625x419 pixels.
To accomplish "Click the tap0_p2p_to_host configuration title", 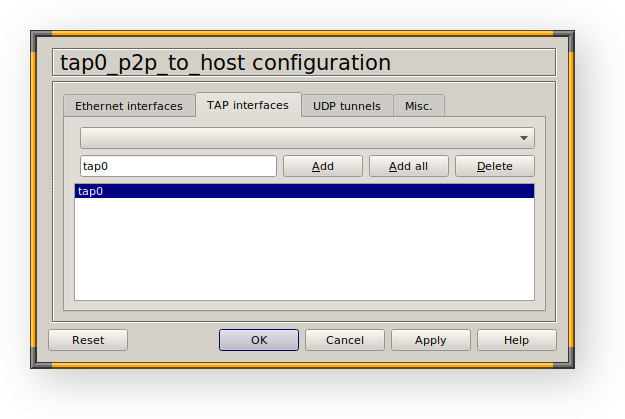I will pyautogui.click(x=225, y=63).
